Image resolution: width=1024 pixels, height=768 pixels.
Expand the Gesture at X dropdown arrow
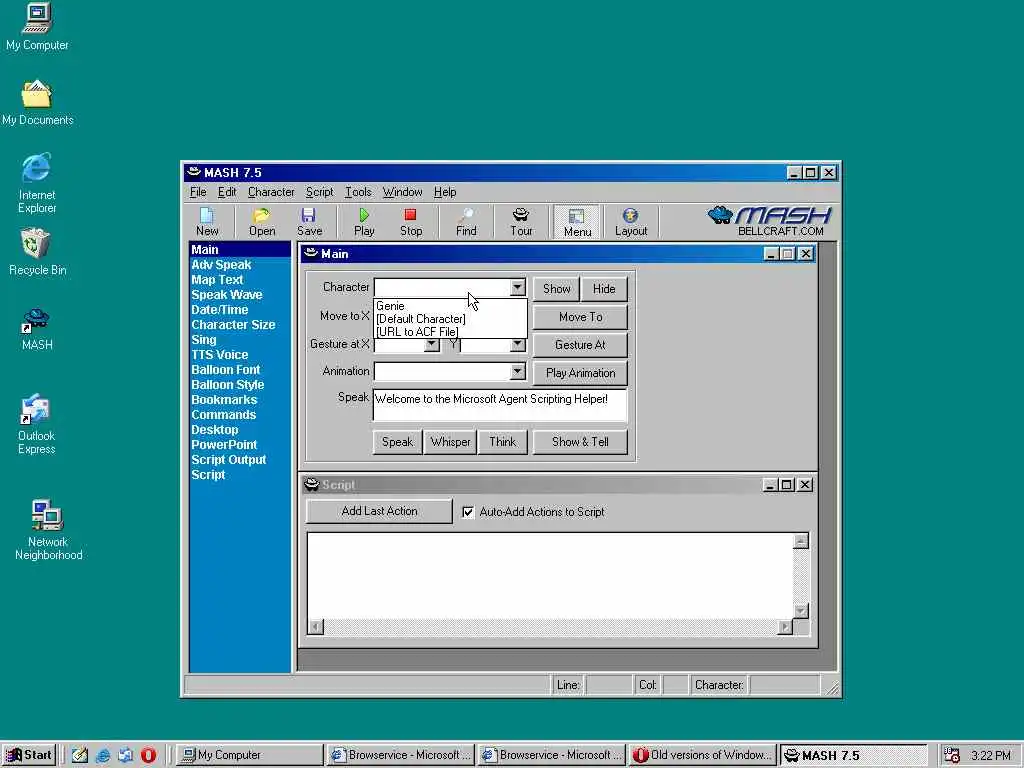431,345
